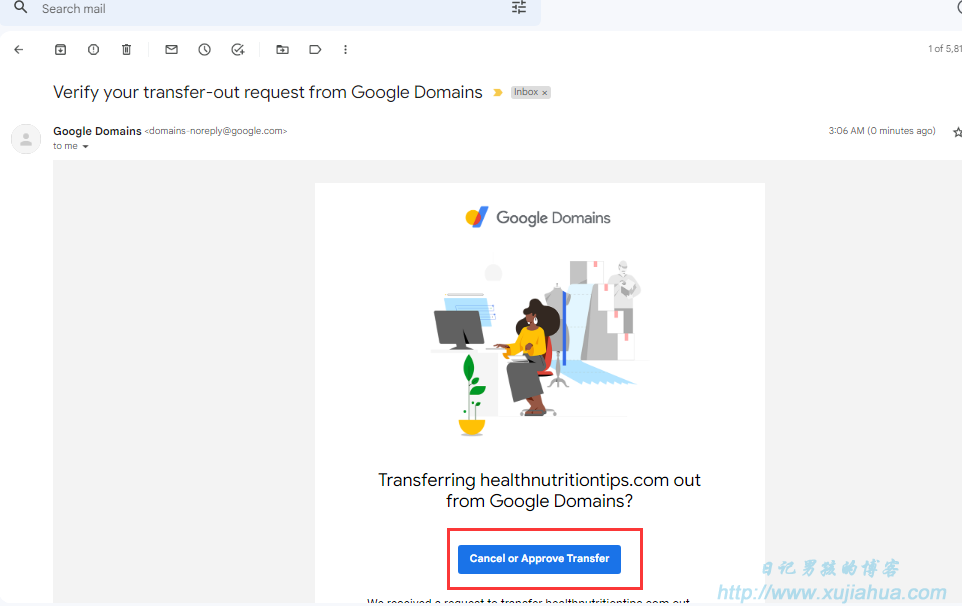Go back to inbox with back arrow
The width and height of the screenshot is (962, 606).
coord(19,50)
